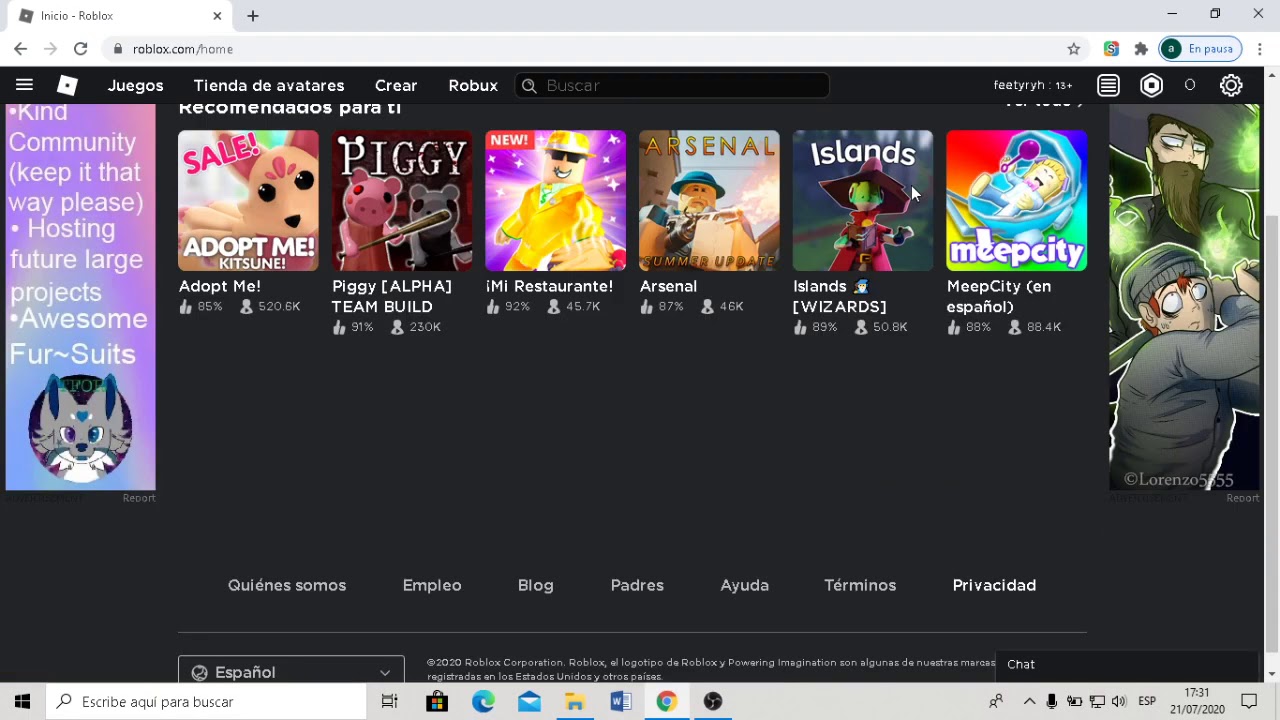Screen dimensions: 1280x720
Task: Open the Blog footer link
Action: 535,585
